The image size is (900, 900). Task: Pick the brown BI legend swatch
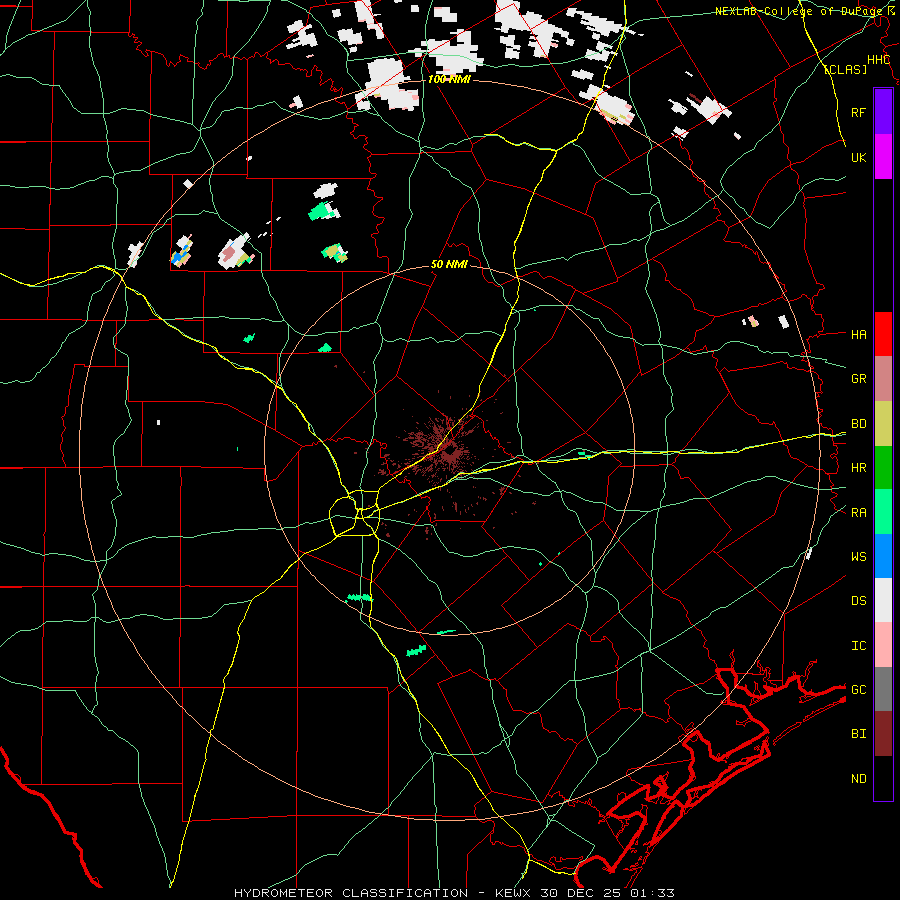click(x=883, y=734)
